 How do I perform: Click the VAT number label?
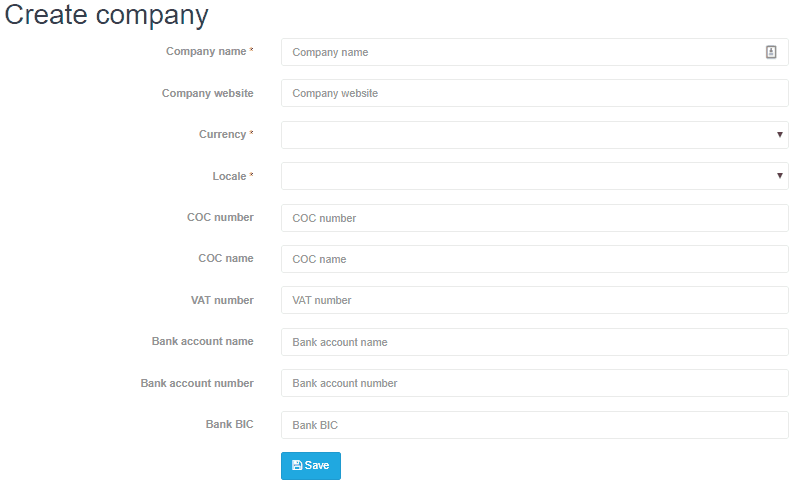pyautogui.click(x=222, y=300)
